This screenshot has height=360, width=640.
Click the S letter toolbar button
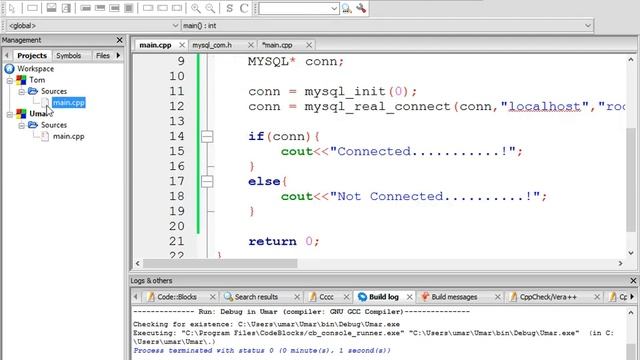pyautogui.click(x=229, y=8)
